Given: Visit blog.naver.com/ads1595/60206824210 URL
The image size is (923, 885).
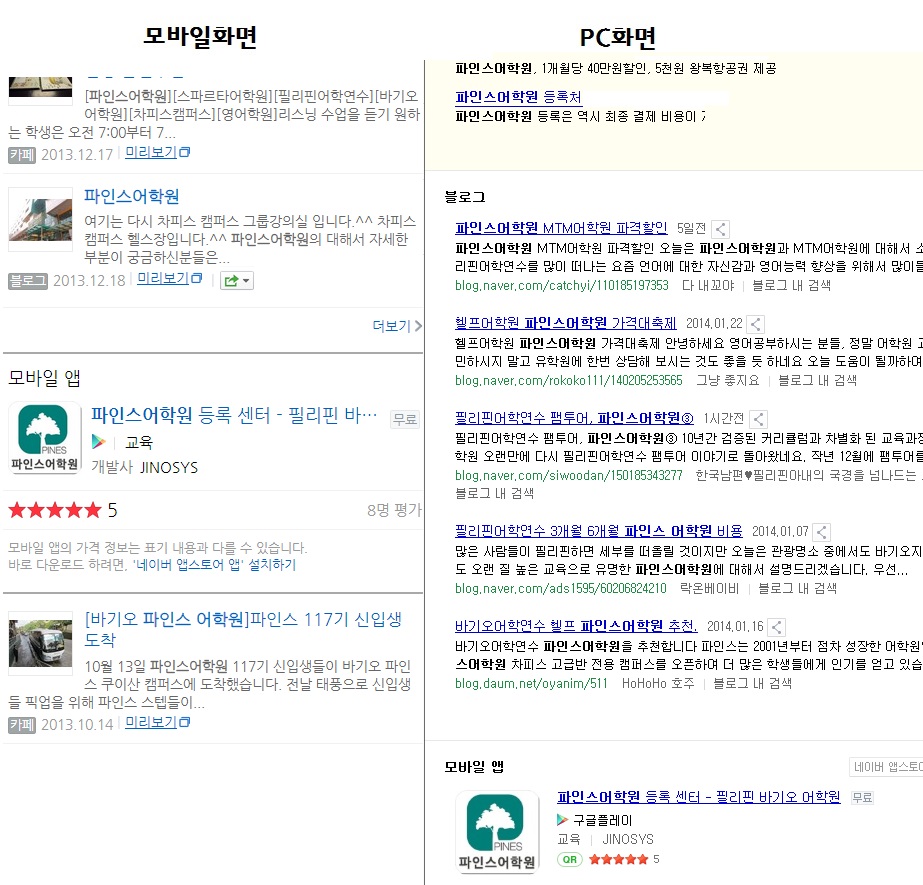Looking at the screenshot, I should (561, 588).
